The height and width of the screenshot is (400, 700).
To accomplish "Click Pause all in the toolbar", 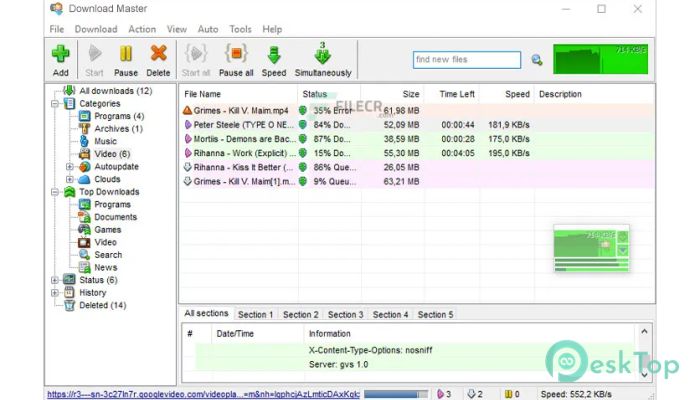I will tap(236, 60).
